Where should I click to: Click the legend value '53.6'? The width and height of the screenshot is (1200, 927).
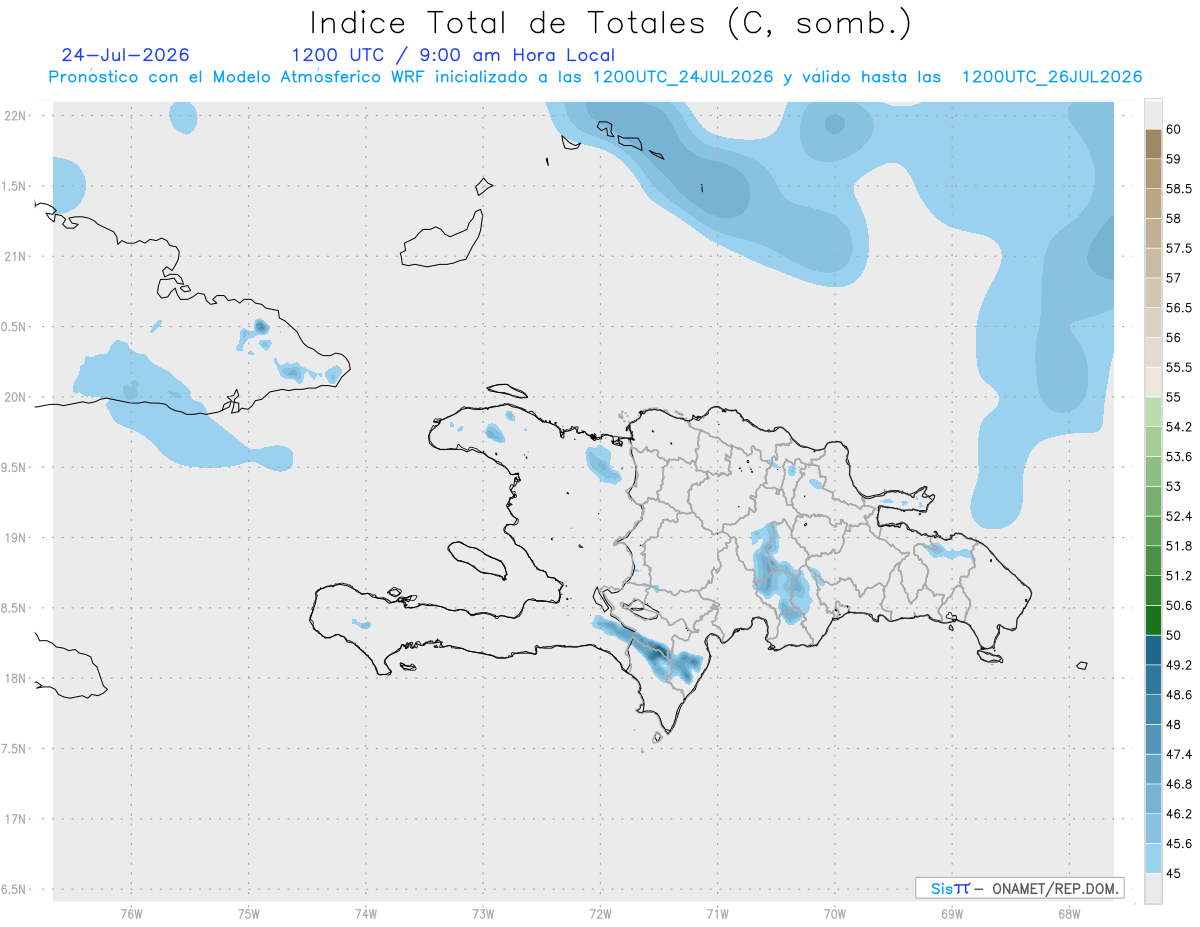coord(1179,457)
